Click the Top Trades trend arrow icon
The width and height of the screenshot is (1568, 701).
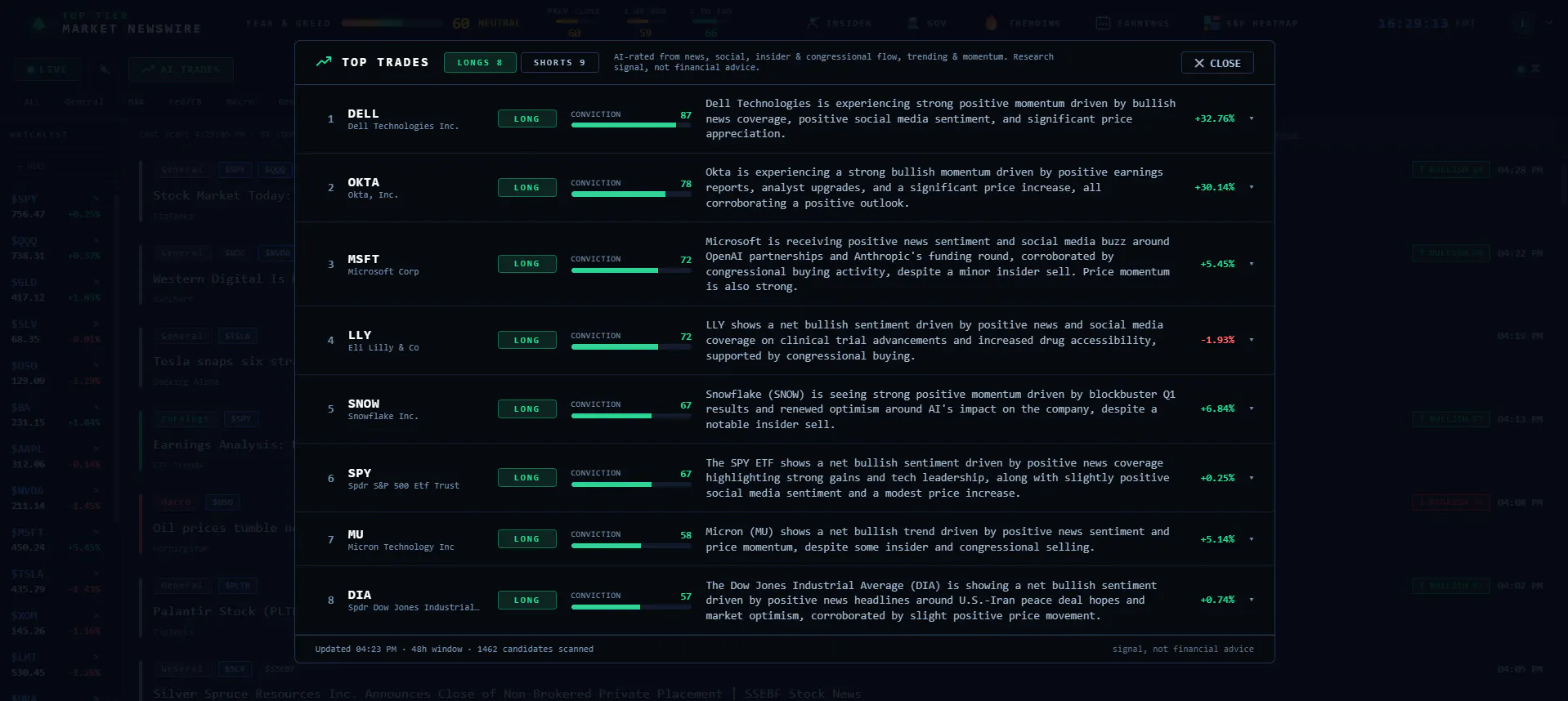coord(324,61)
